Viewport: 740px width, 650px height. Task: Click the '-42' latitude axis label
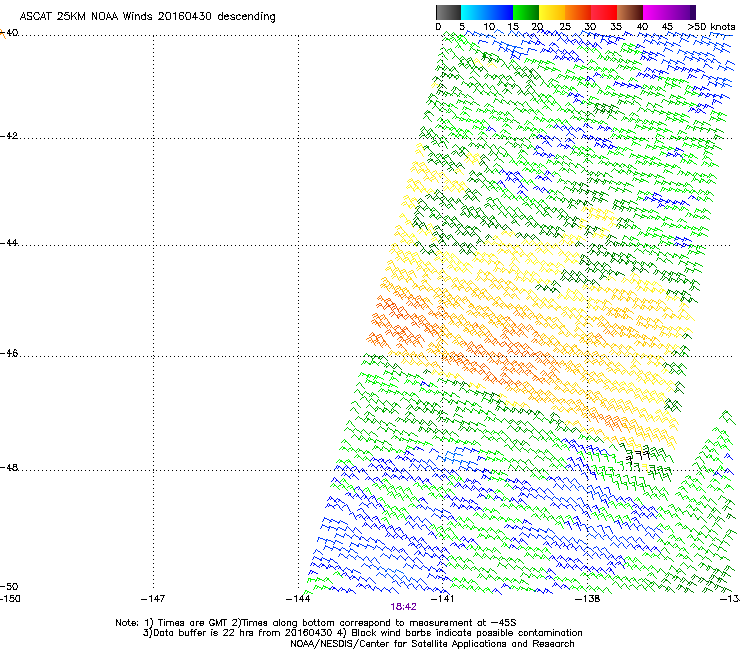pos(9,136)
